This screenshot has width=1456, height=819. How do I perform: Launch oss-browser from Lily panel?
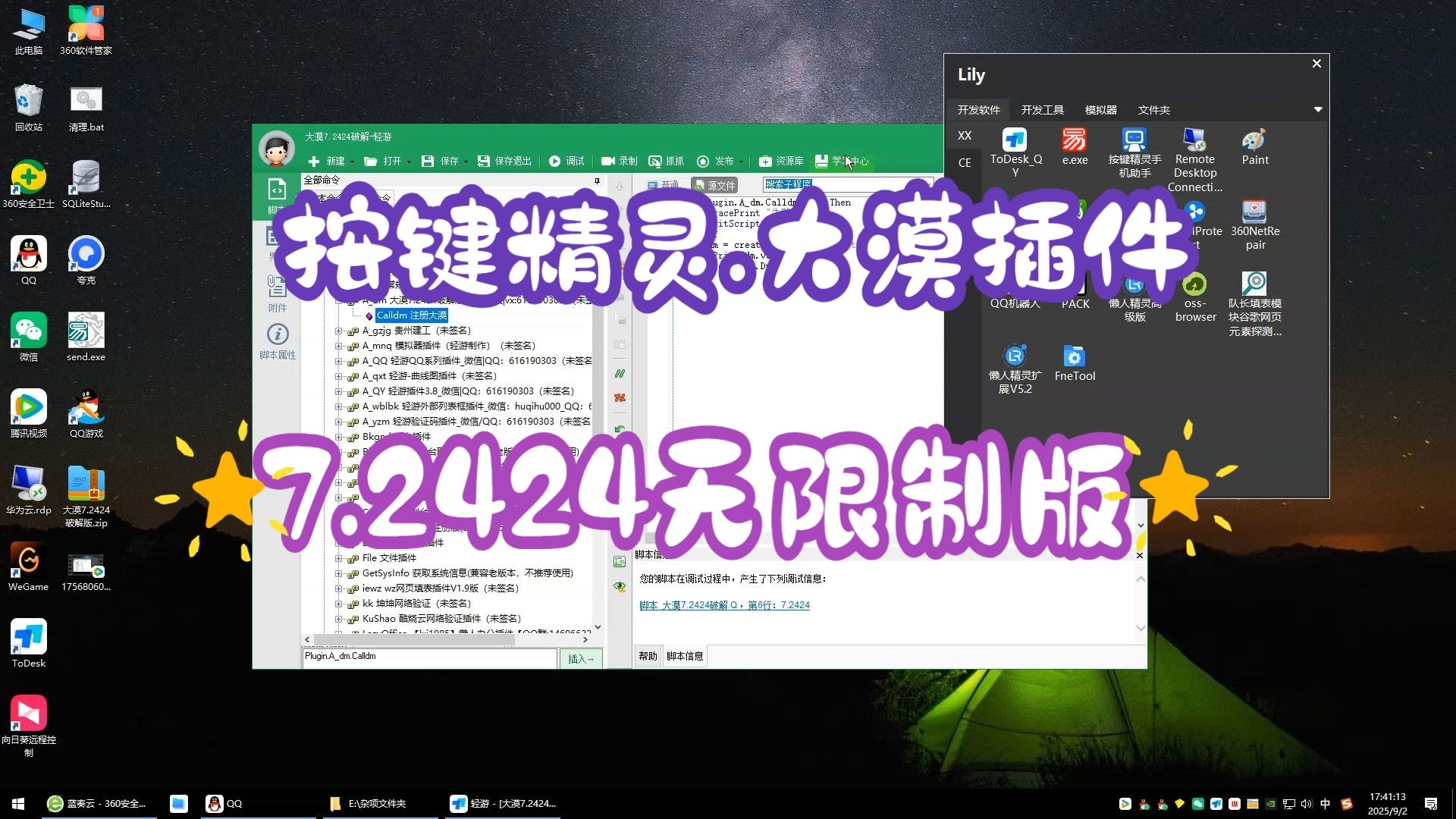pyautogui.click(x=1195, y=297)
